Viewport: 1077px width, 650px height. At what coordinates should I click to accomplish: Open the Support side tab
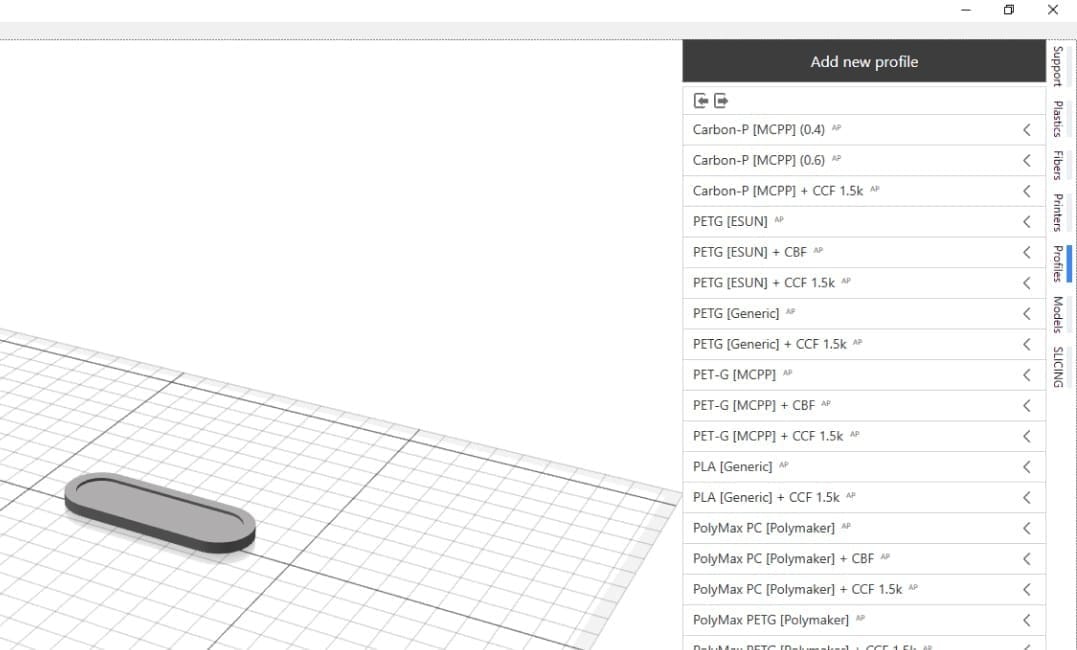click(x=1058, y=66)
